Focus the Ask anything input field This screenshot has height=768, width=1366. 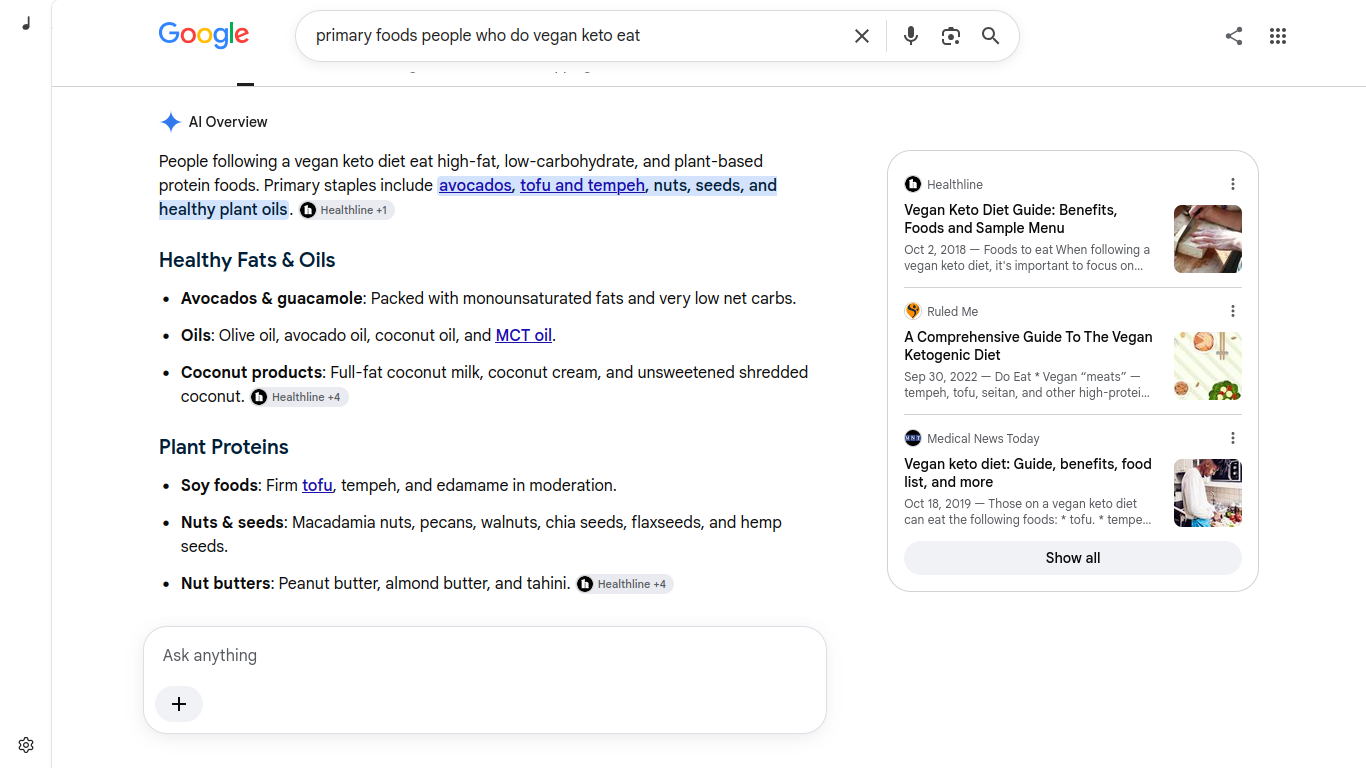click(x=485, y=655)
